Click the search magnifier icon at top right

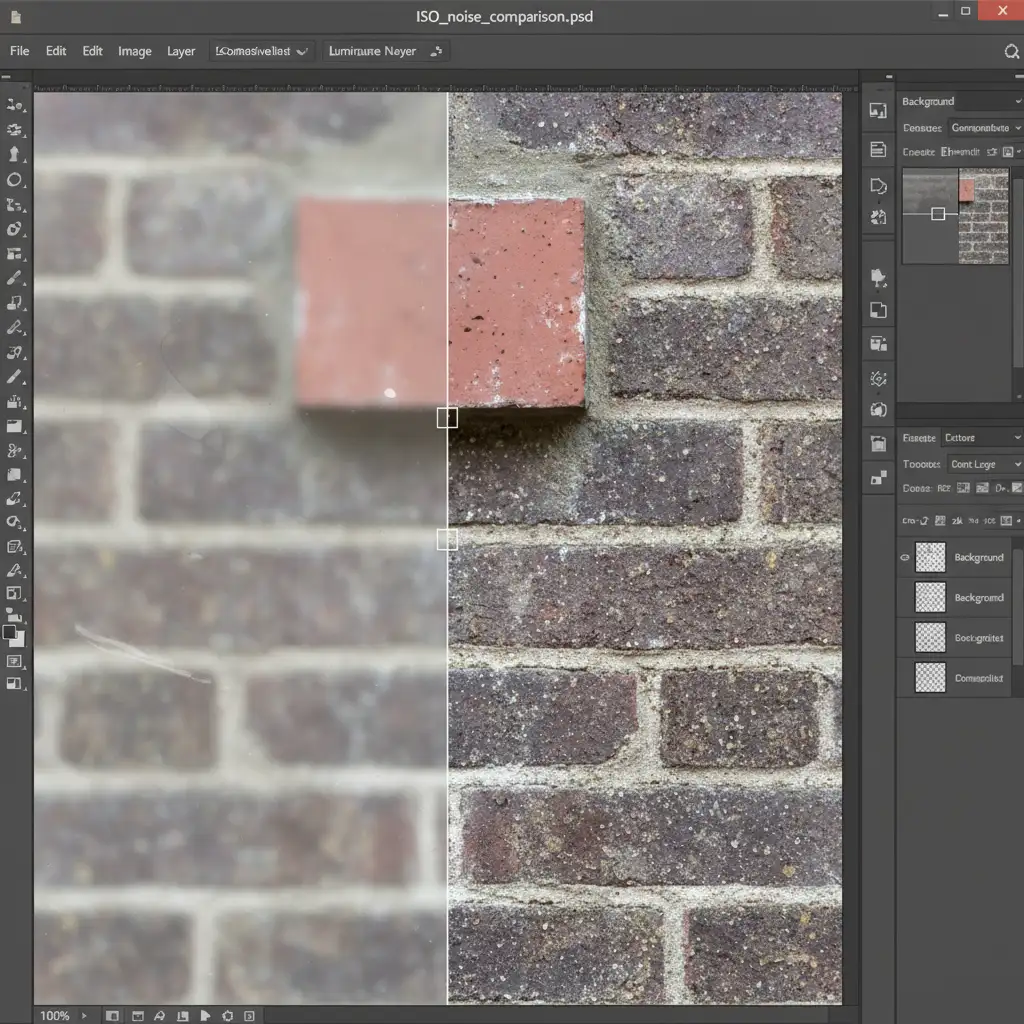point(1011,52)
